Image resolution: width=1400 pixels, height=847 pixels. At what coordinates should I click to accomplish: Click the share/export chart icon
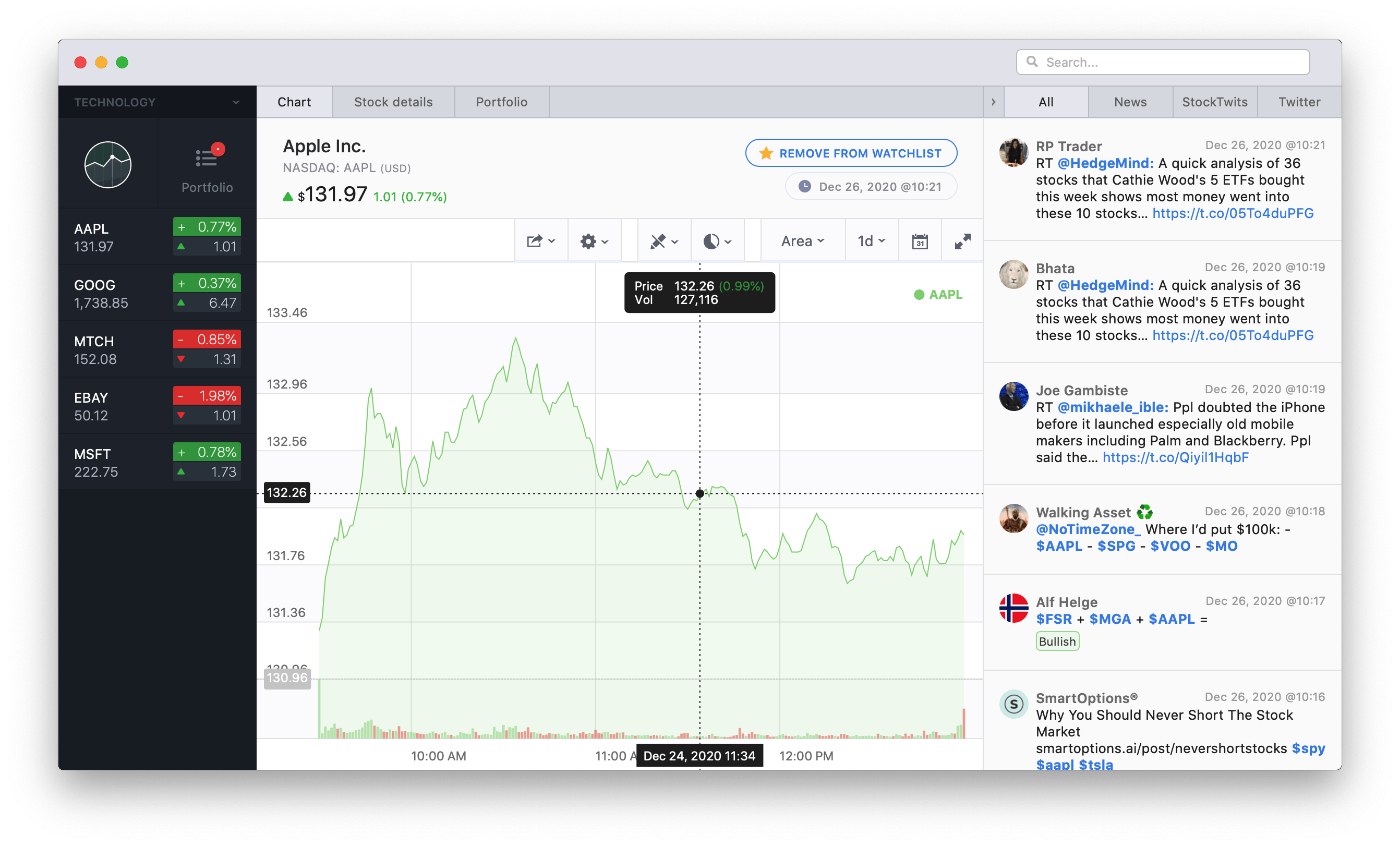[x=539, y=240]
